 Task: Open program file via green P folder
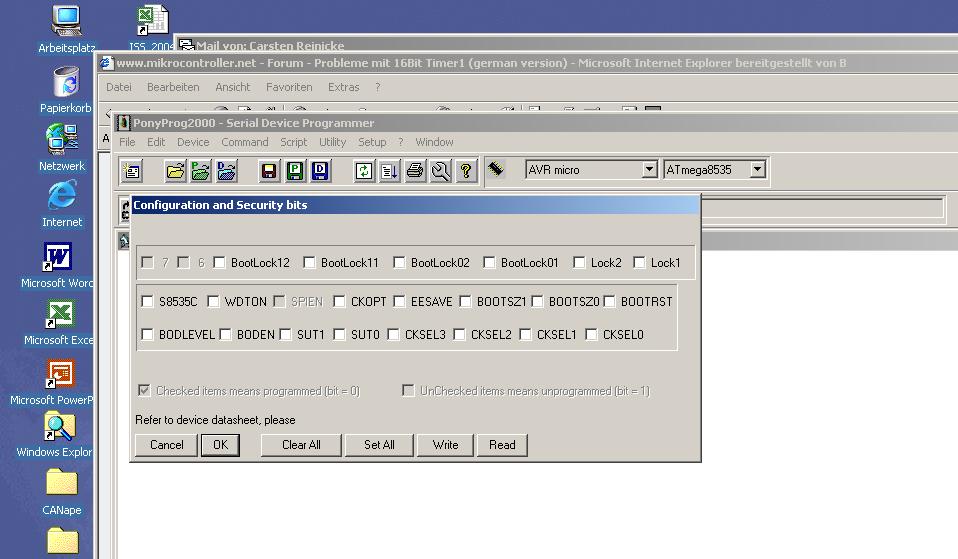pyautogui.click(x=200, y=170)
